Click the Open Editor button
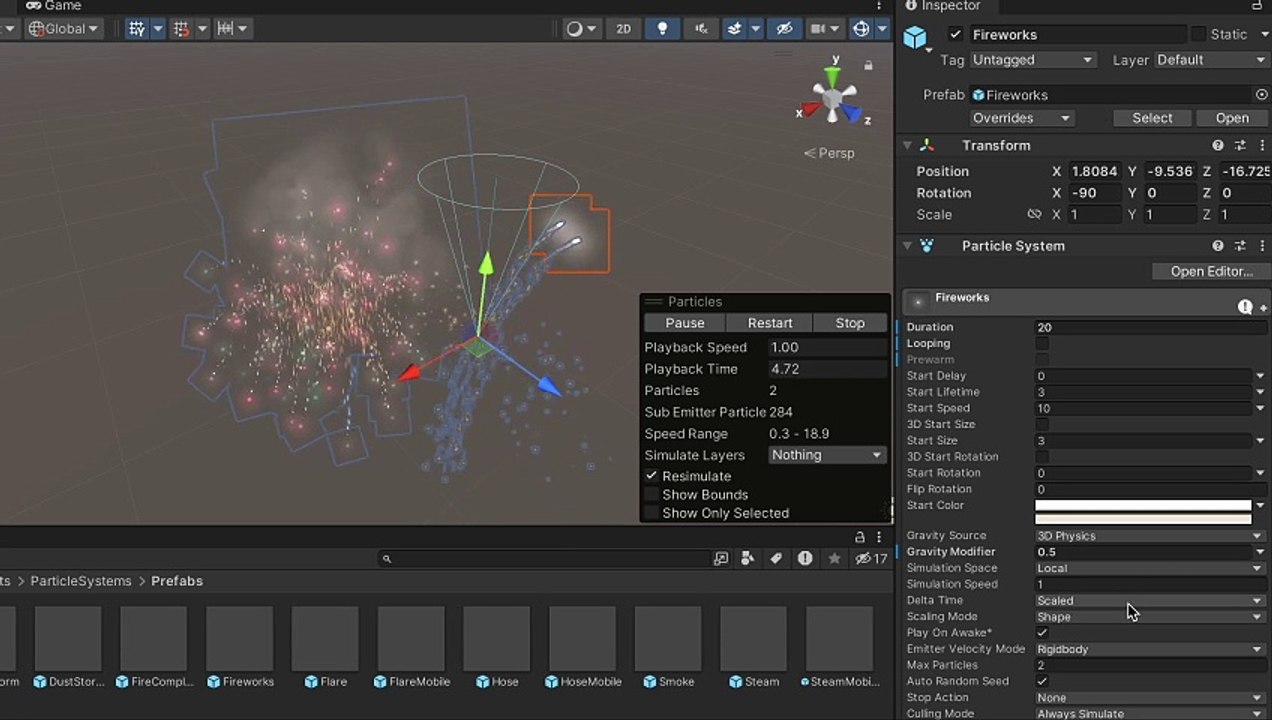This screenshot has height=720, width=1272. 1211,272
